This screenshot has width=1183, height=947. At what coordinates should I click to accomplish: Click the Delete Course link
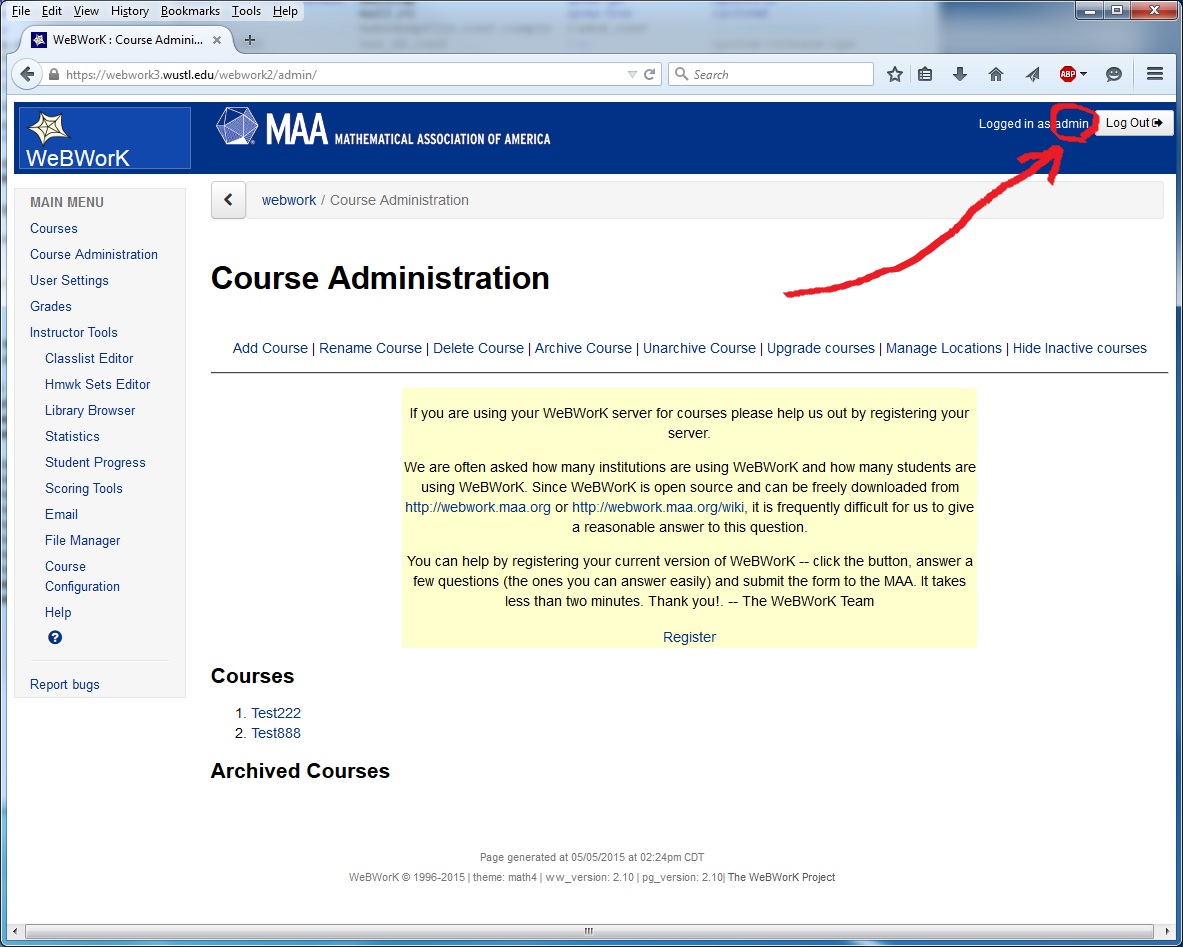(478, 348)
